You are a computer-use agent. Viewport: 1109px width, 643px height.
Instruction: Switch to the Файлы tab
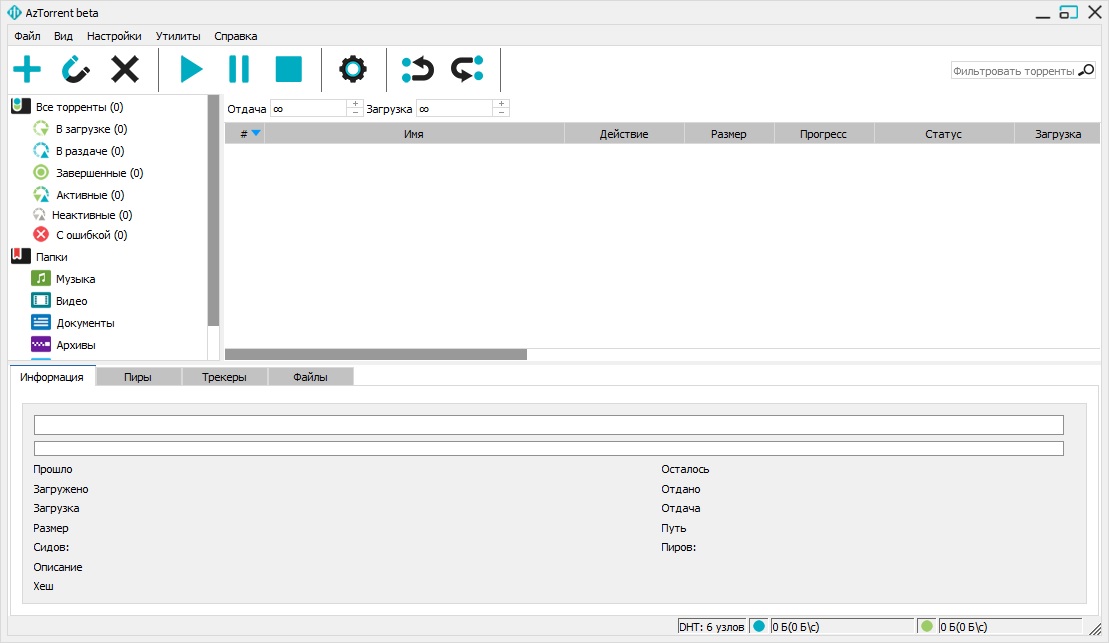coord(310,377)
